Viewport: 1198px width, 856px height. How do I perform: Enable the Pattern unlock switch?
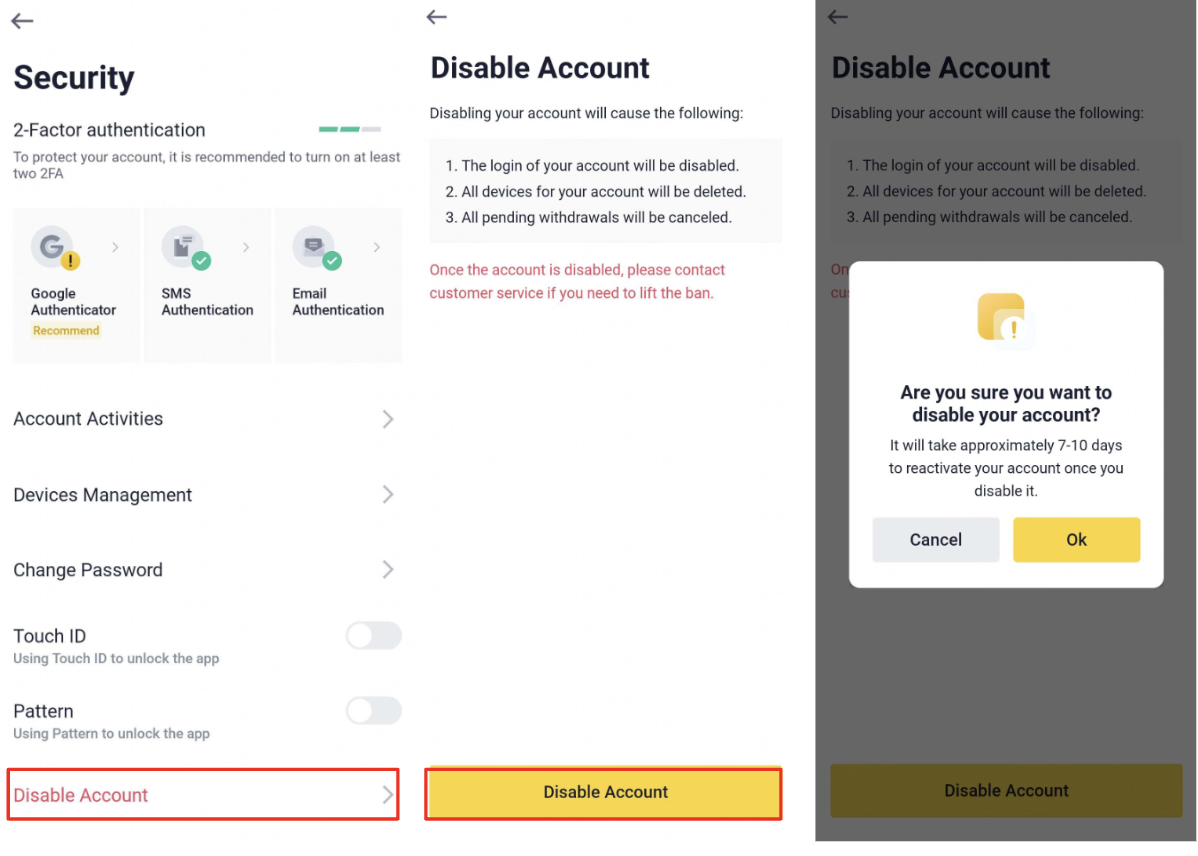click(x=373, y=711)
